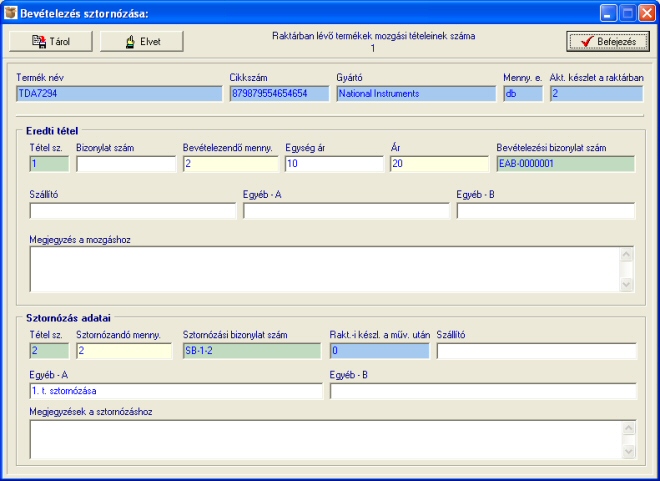The width and height of the screenshot is (660, 481).
Task: Click the Egyéb - B field in Eredti tétel
Action: [546, 210]
